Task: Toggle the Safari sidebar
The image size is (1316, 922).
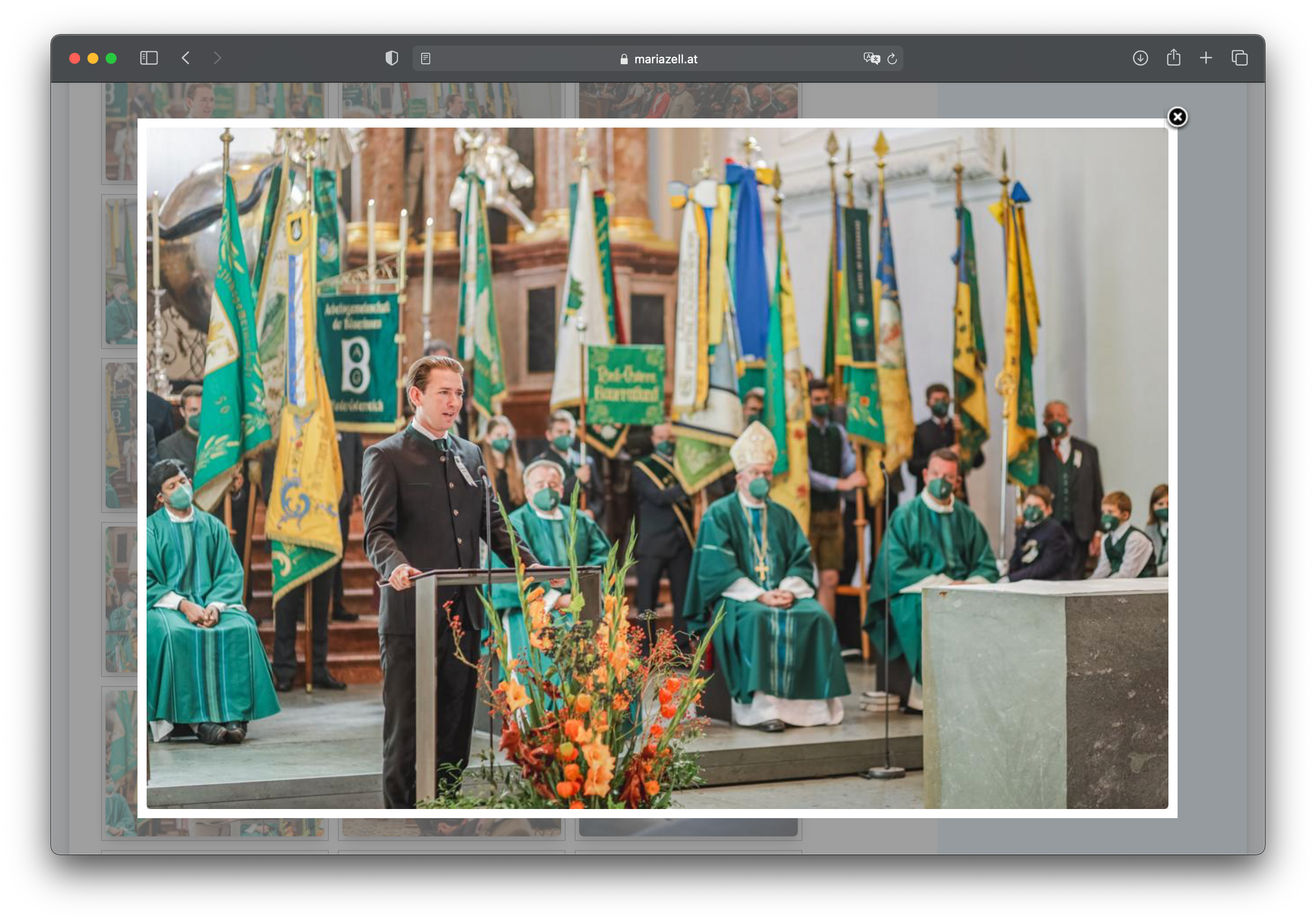Action: click(149, 58)
